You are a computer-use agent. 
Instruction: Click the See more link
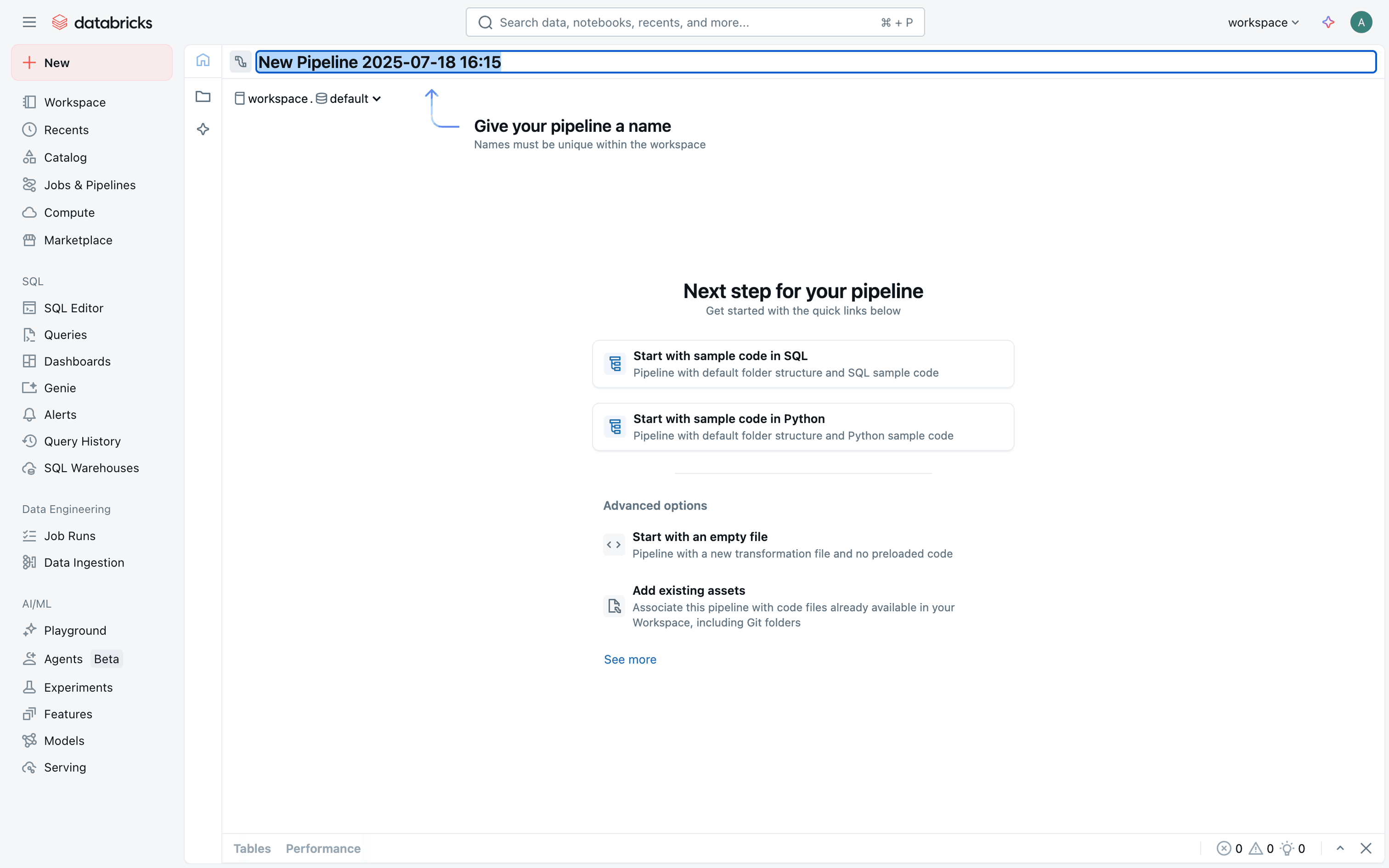630,659
